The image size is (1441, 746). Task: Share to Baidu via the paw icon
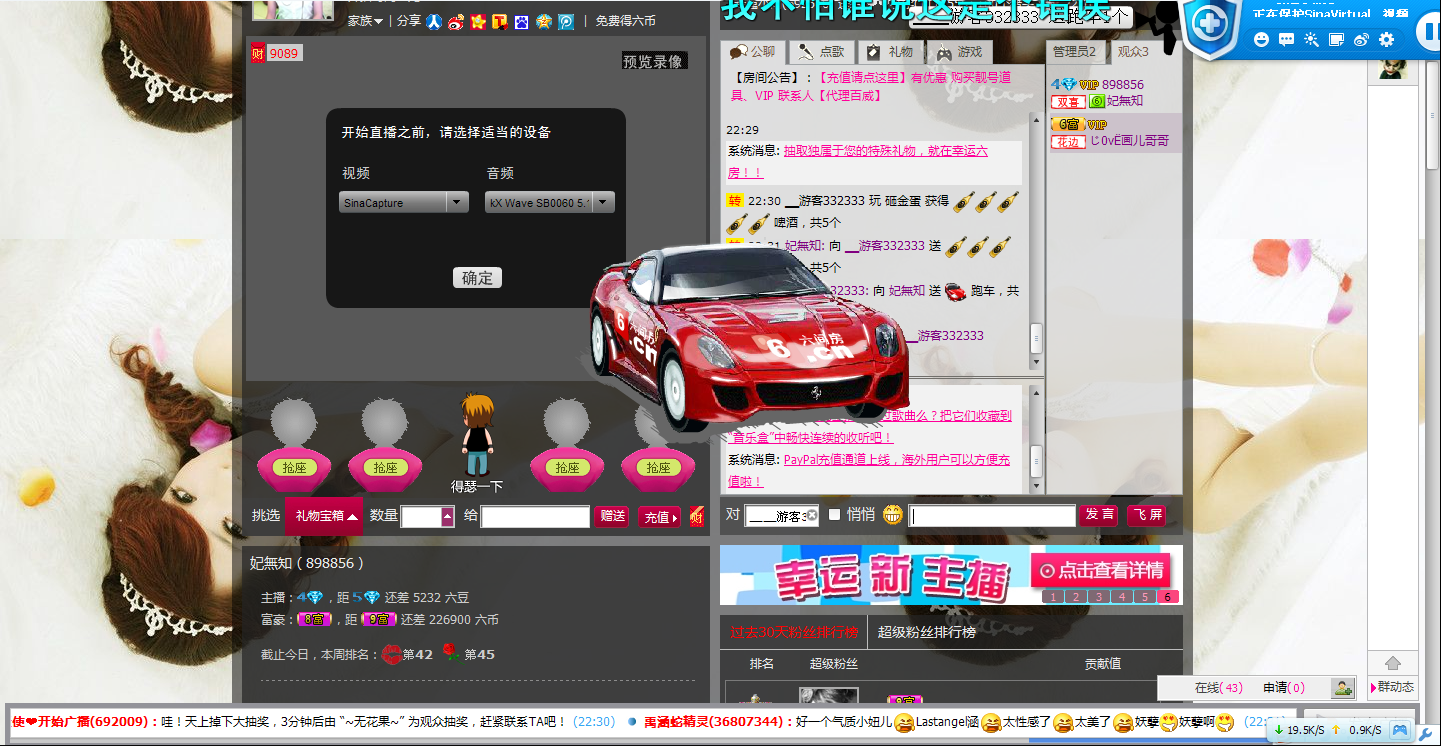coord(521,21)
